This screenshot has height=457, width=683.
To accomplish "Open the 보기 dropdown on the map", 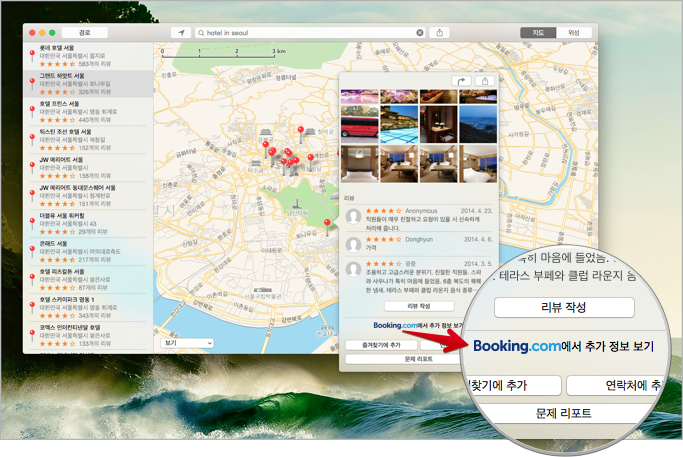I will [187, 343].
